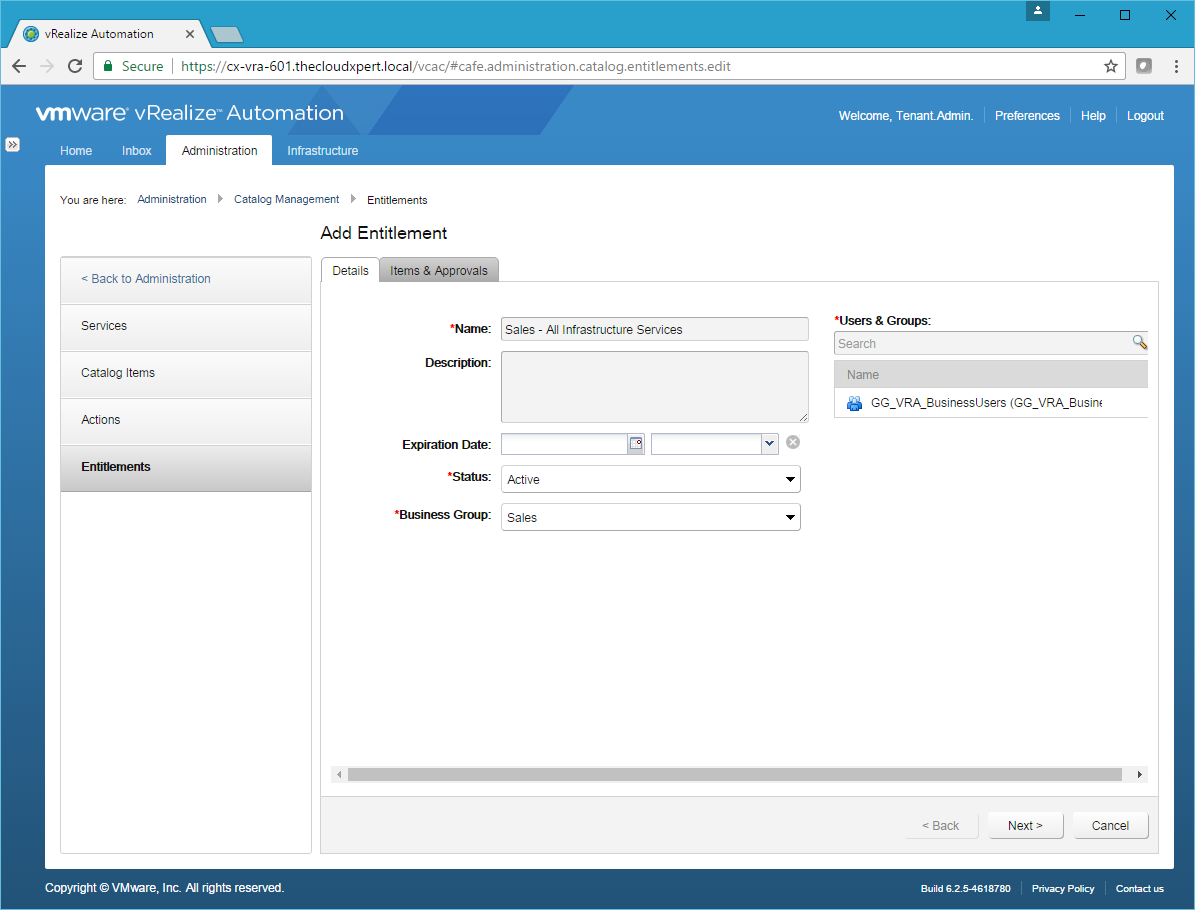Expand the left side panel double-arrow icon

[x=13, y=144]
